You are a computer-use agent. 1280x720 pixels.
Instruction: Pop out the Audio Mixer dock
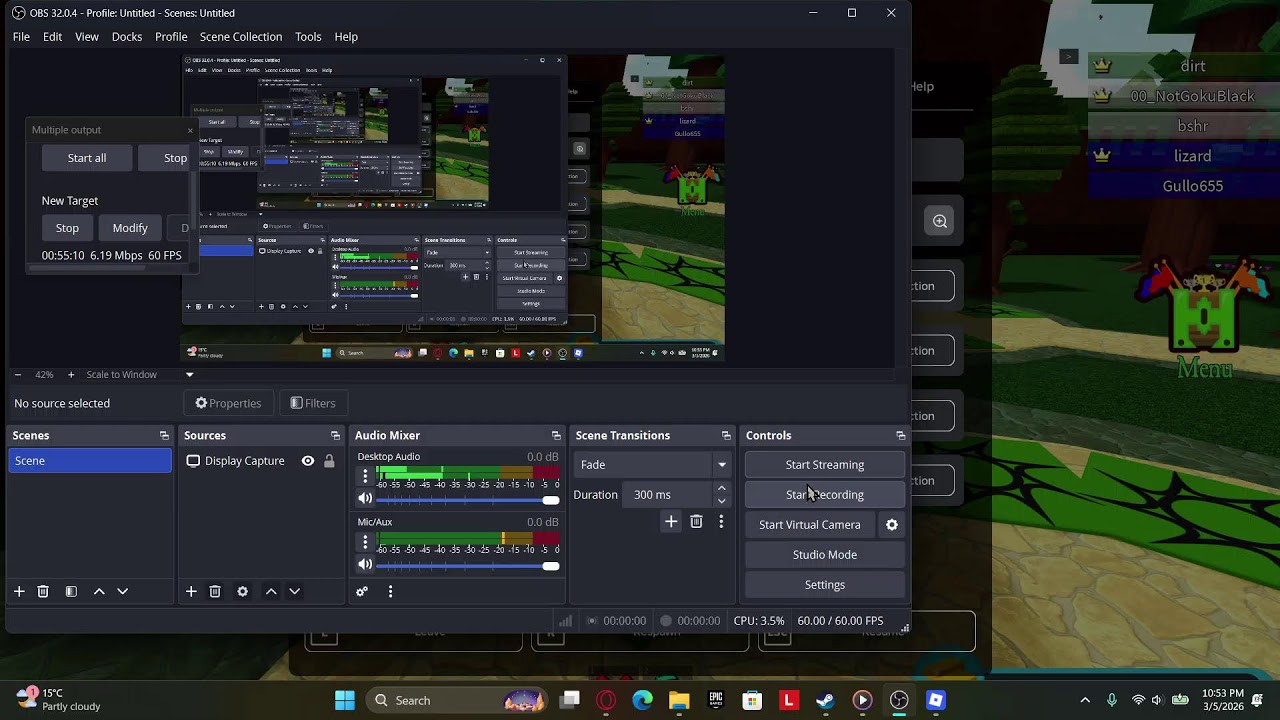click(556, 435)
